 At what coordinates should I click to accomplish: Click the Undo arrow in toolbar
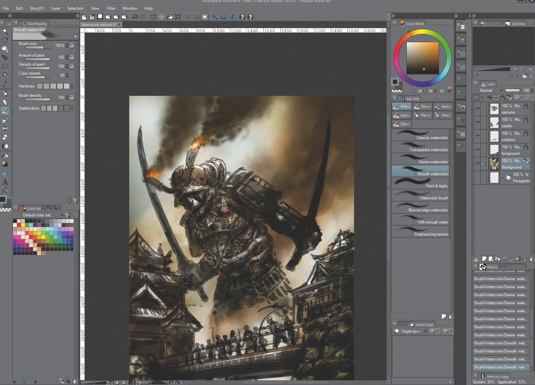(x=135, y=17)
